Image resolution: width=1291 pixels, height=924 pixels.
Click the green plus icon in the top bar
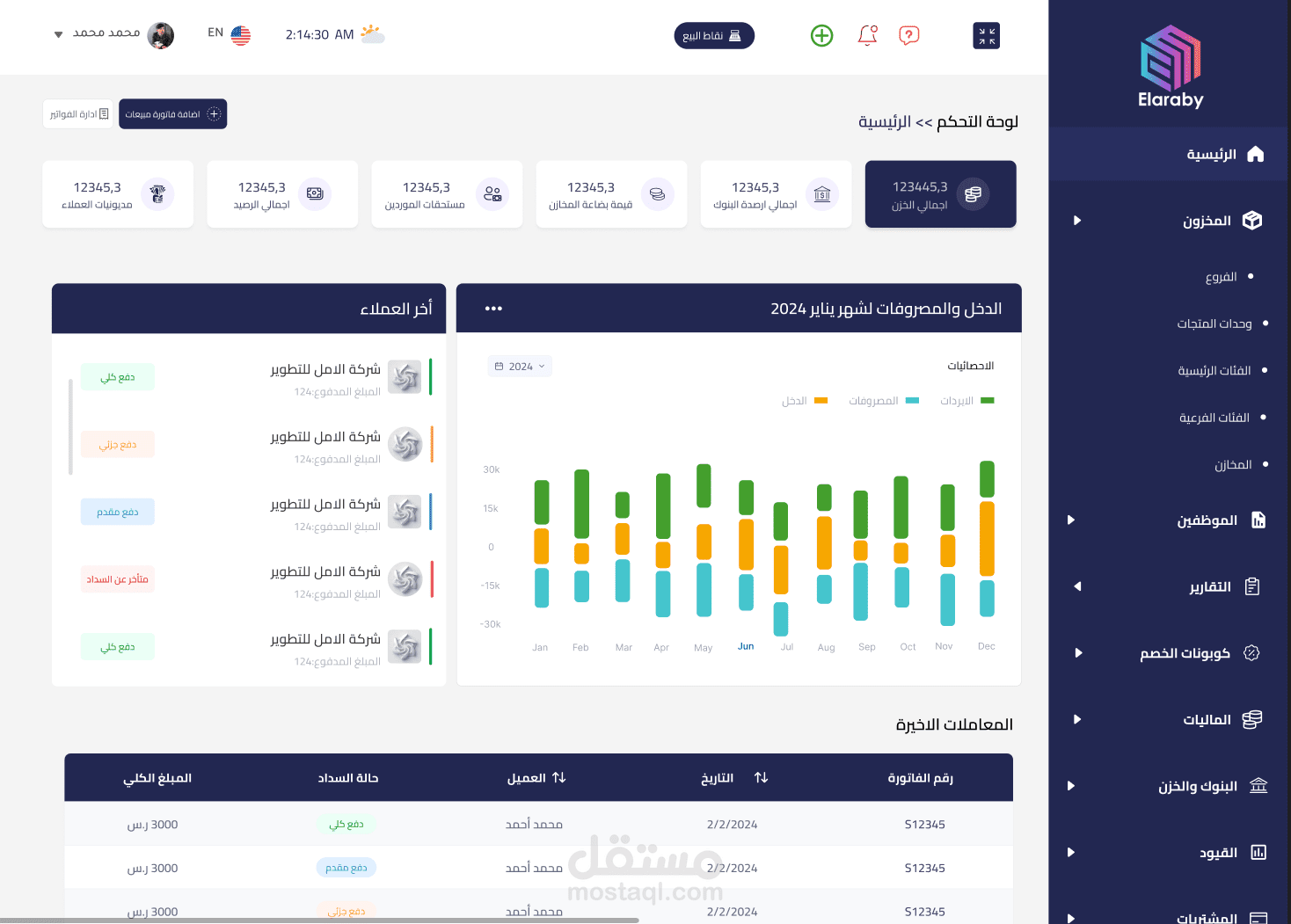point(821,35)
